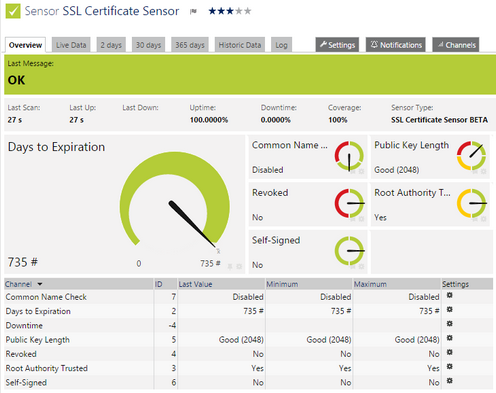
Task: Open the Channels button
Action: coord(456,45)
